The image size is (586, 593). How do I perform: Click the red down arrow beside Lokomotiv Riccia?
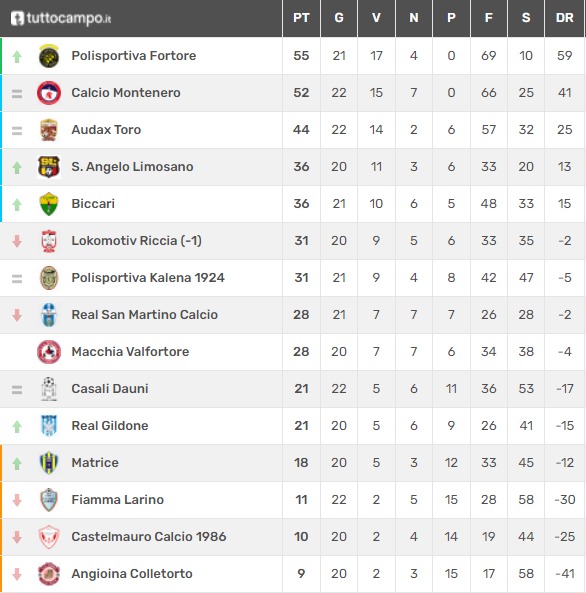coord(17,241)
